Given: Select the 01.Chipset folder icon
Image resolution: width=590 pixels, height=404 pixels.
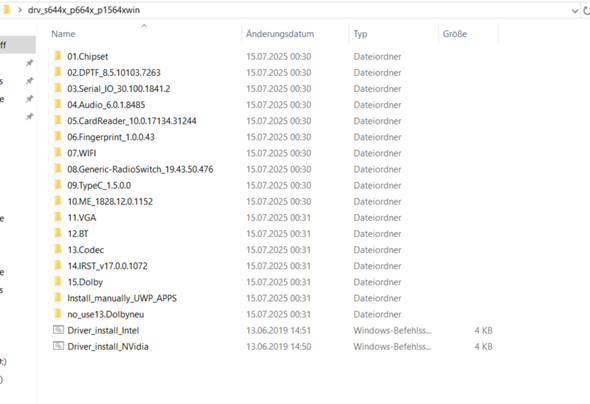Looking at the screenshot, I should (58, 56).
